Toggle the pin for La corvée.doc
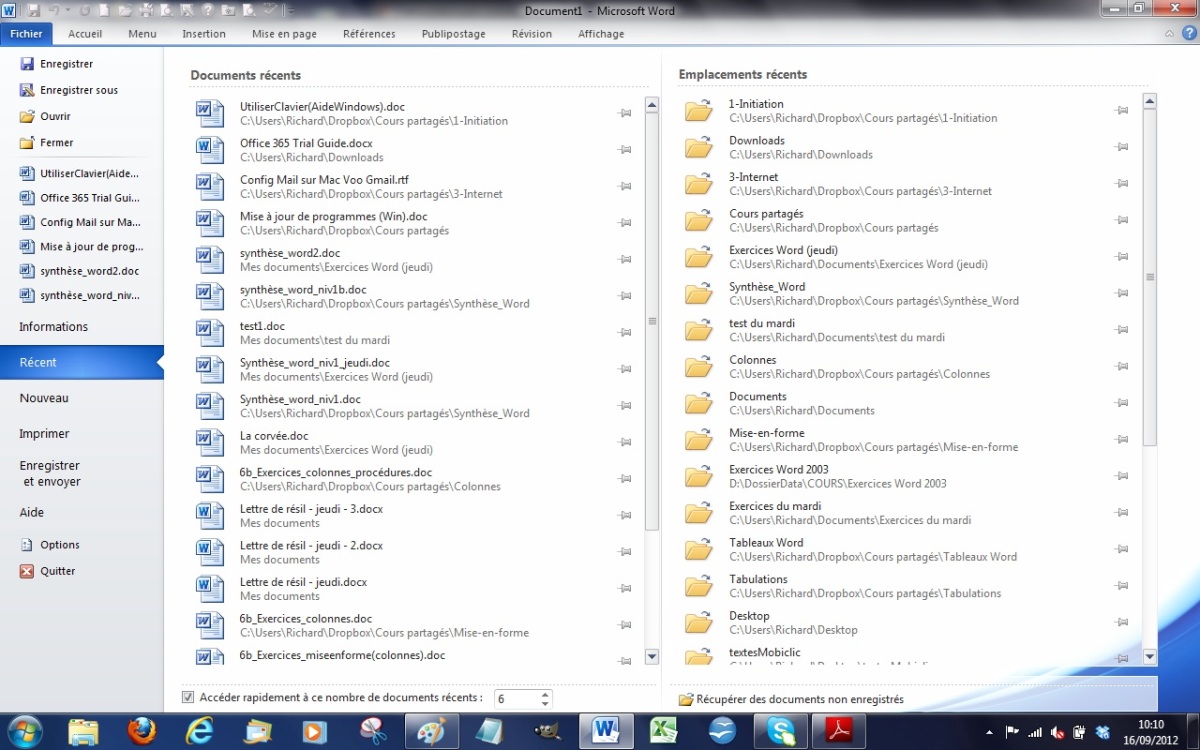The width and height of the screenshot is (1200, 750). tap(625, 442)
